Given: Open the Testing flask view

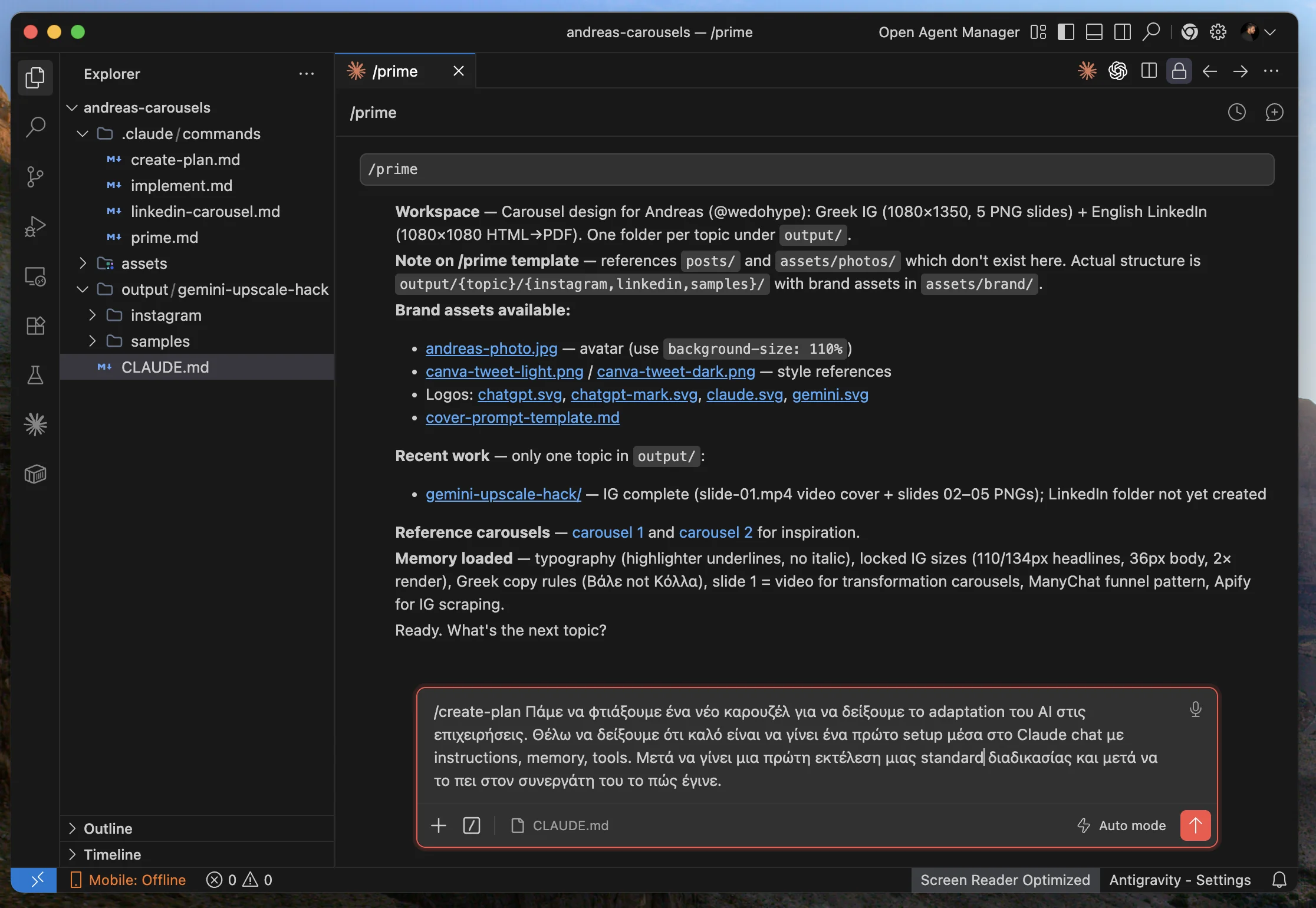Looking at the screenshot, I should click(x=35, y=375).
